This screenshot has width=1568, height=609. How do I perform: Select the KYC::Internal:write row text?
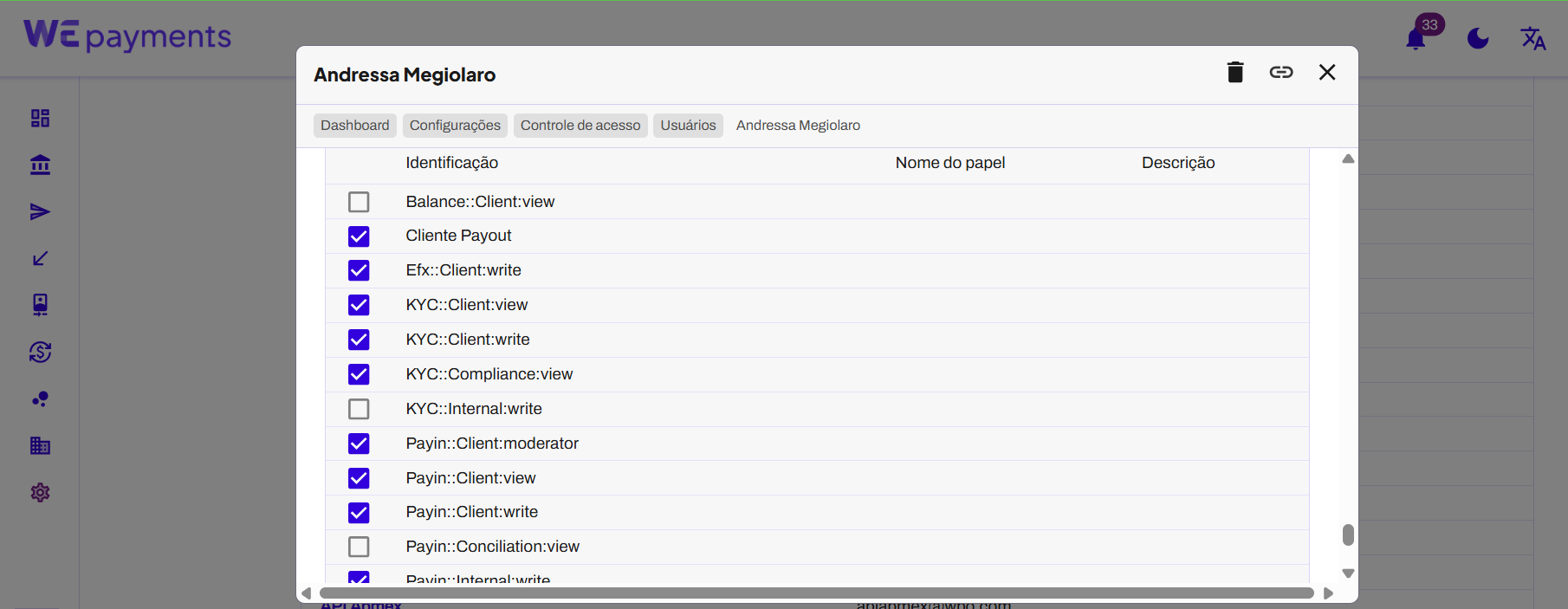pyautogui.click(x=474, y=409)
